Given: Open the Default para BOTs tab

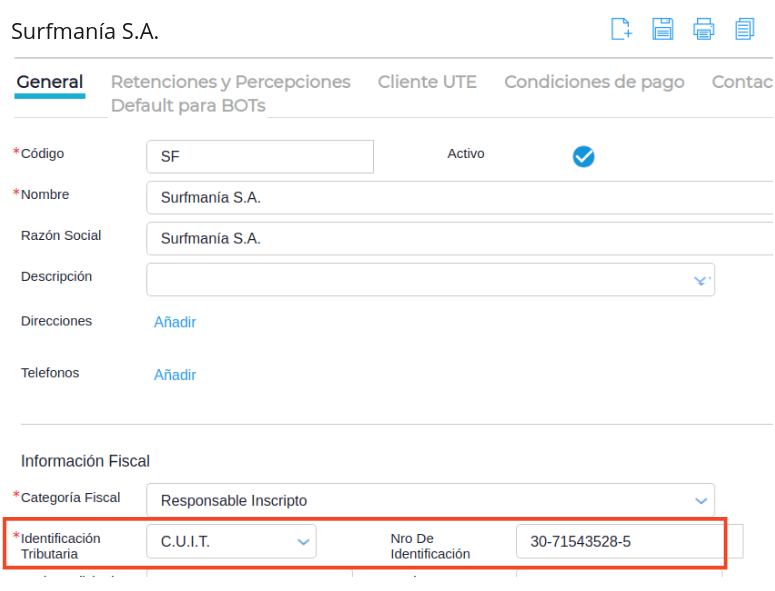Looking at the screenshot, I should click(188, 105).
